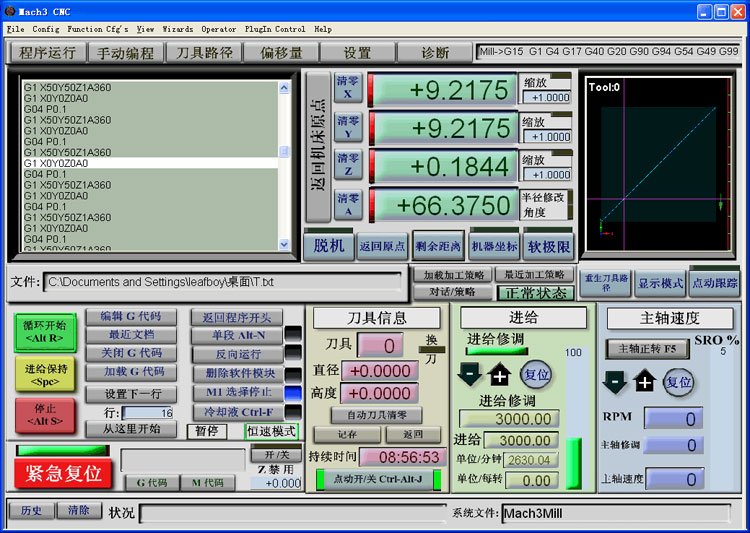This screenshot has width=750, height=533.
Task: Switch to the 诊断 diagnostics tab
Action: [435, 53]
